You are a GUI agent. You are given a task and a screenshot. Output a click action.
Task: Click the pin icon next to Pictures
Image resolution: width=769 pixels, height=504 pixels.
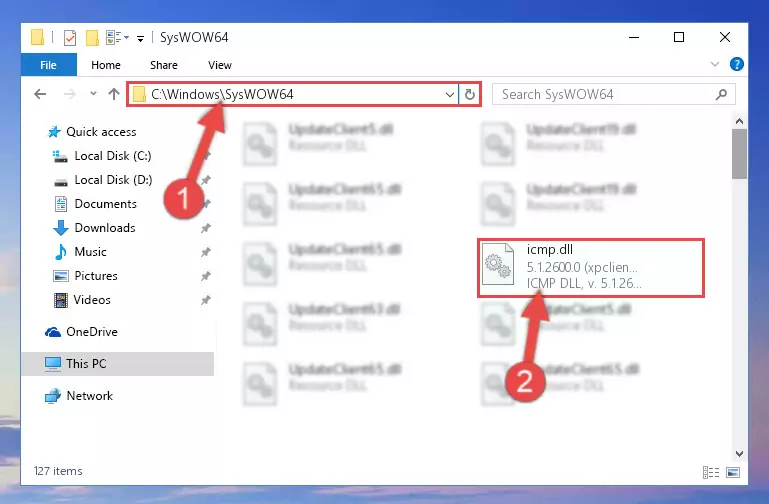205,276
